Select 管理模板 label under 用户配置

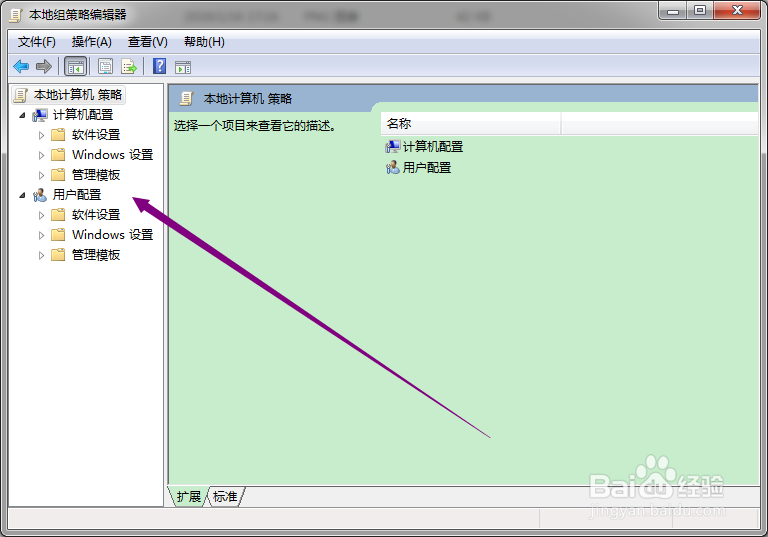click(x=96, y=255)
